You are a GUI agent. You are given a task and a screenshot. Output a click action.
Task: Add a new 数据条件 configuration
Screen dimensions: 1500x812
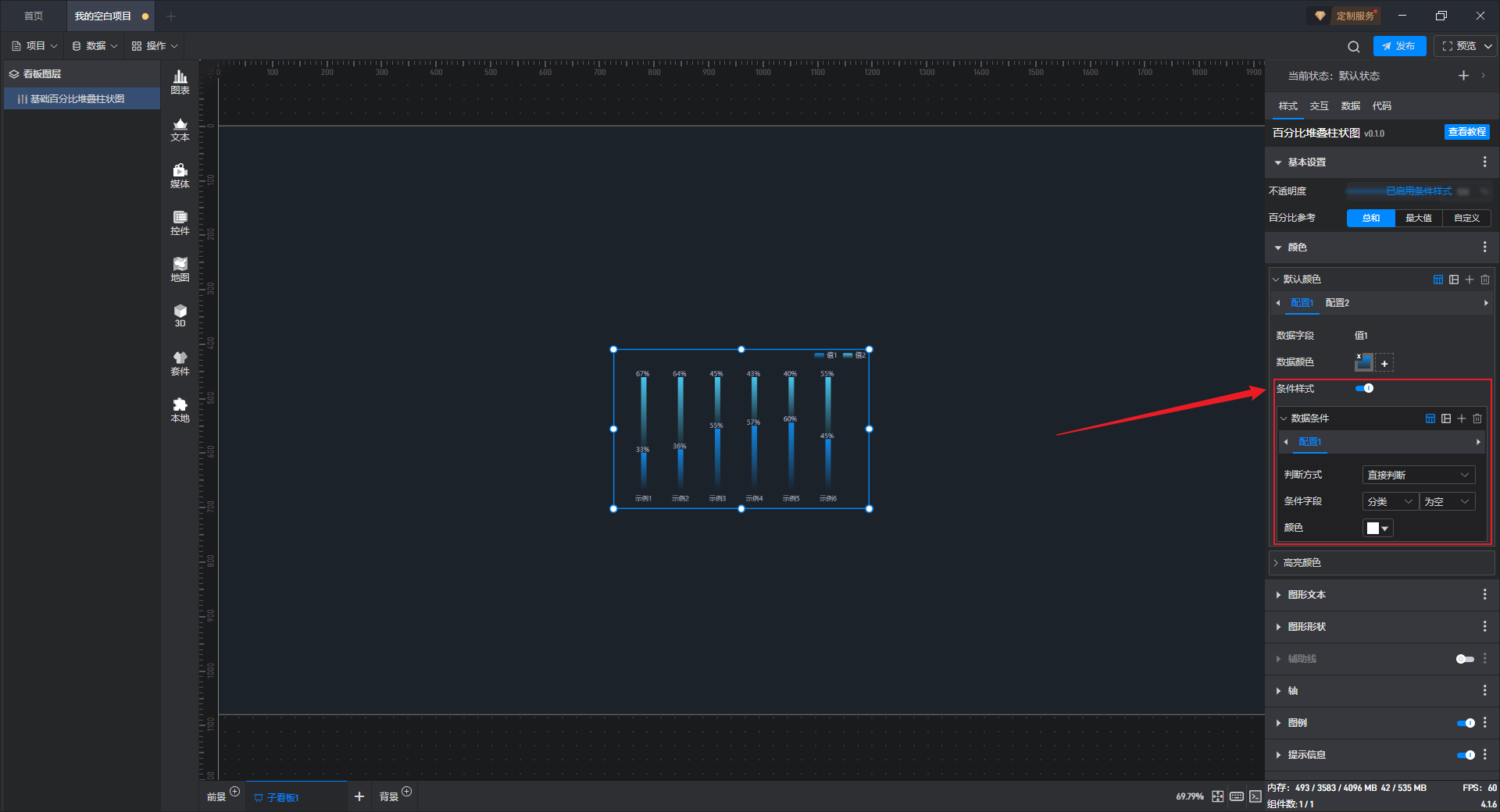1462,418
